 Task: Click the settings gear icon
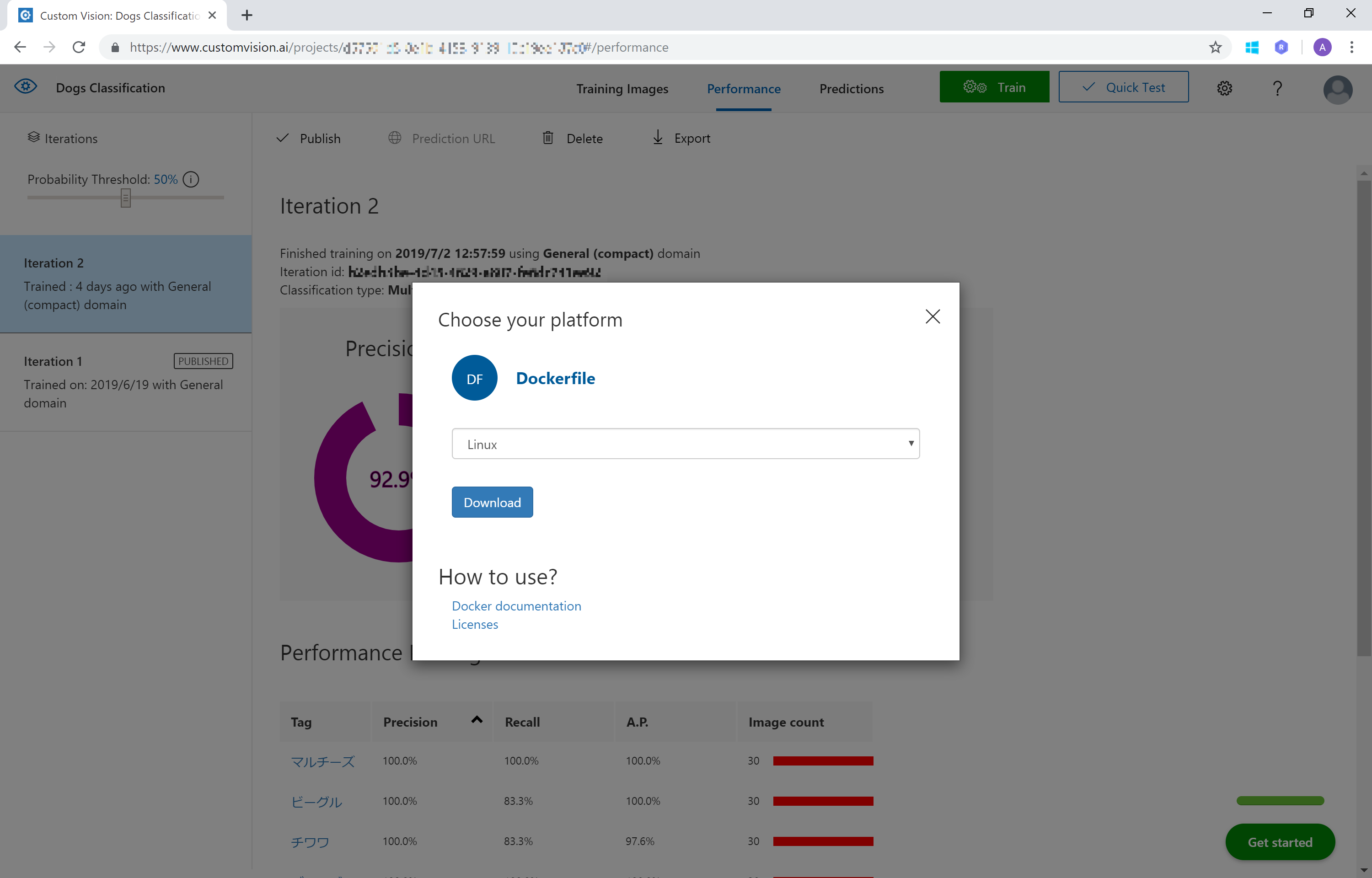[1224, 88]
